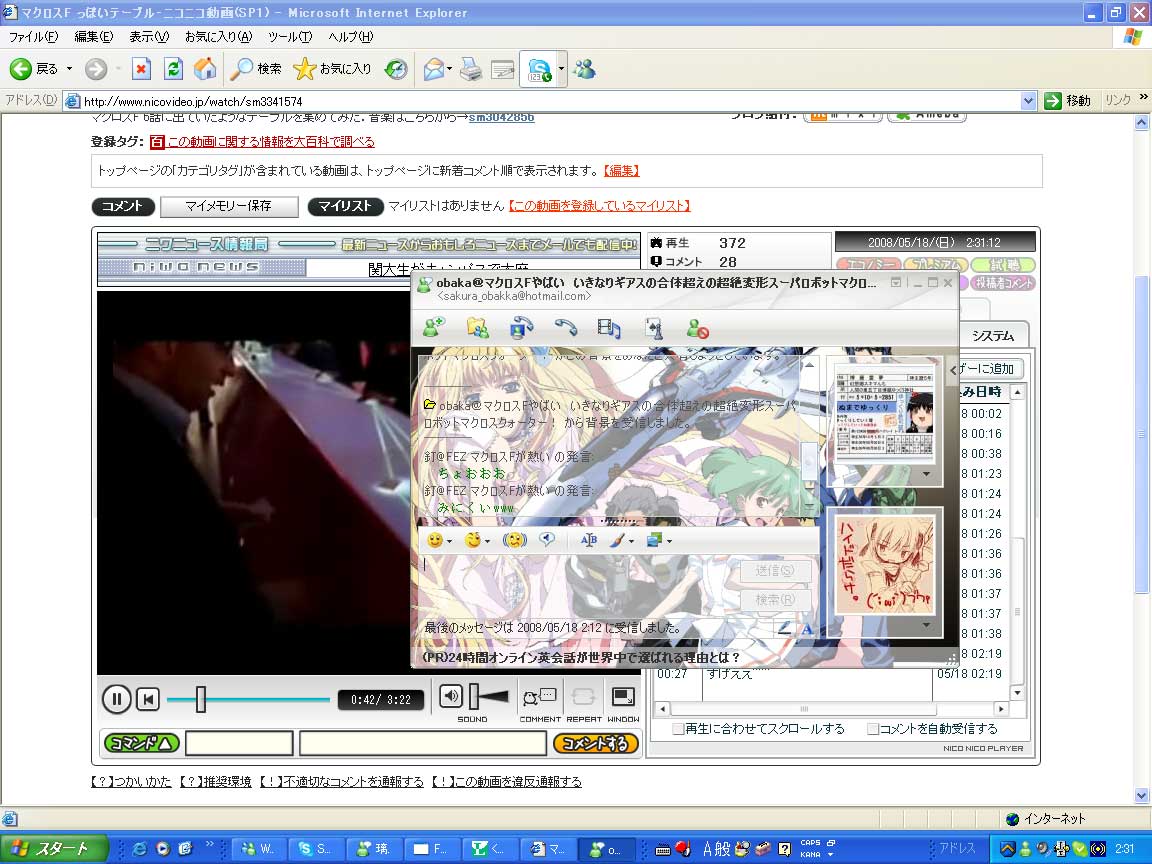Viewport: 1152px width, 864px height.
Task: Block contact icon in Messenger toolbar
Action: tap(697, 328)
